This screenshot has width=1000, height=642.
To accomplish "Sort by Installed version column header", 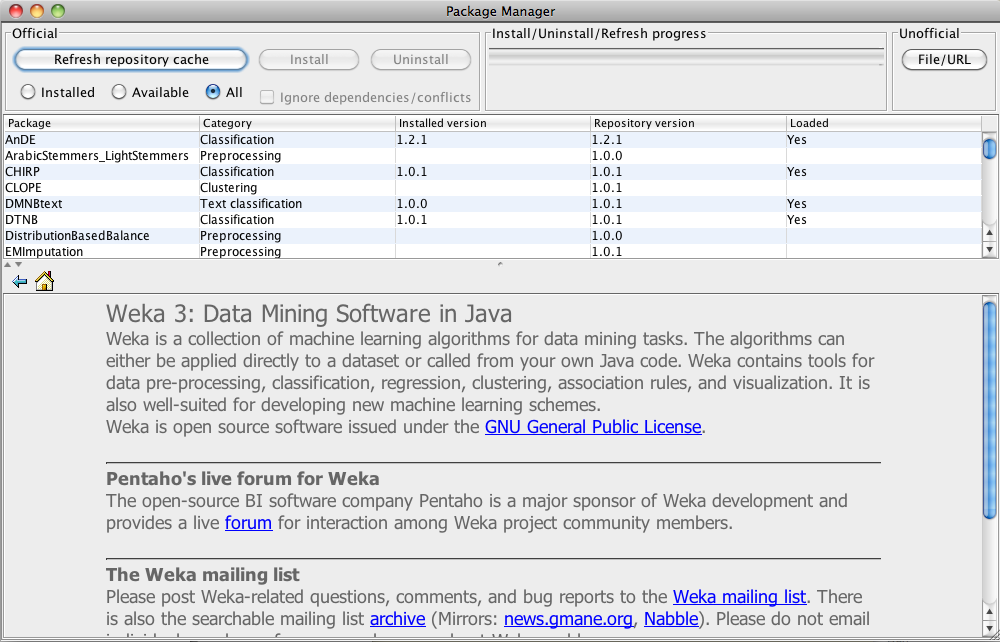I will (493, 123).
